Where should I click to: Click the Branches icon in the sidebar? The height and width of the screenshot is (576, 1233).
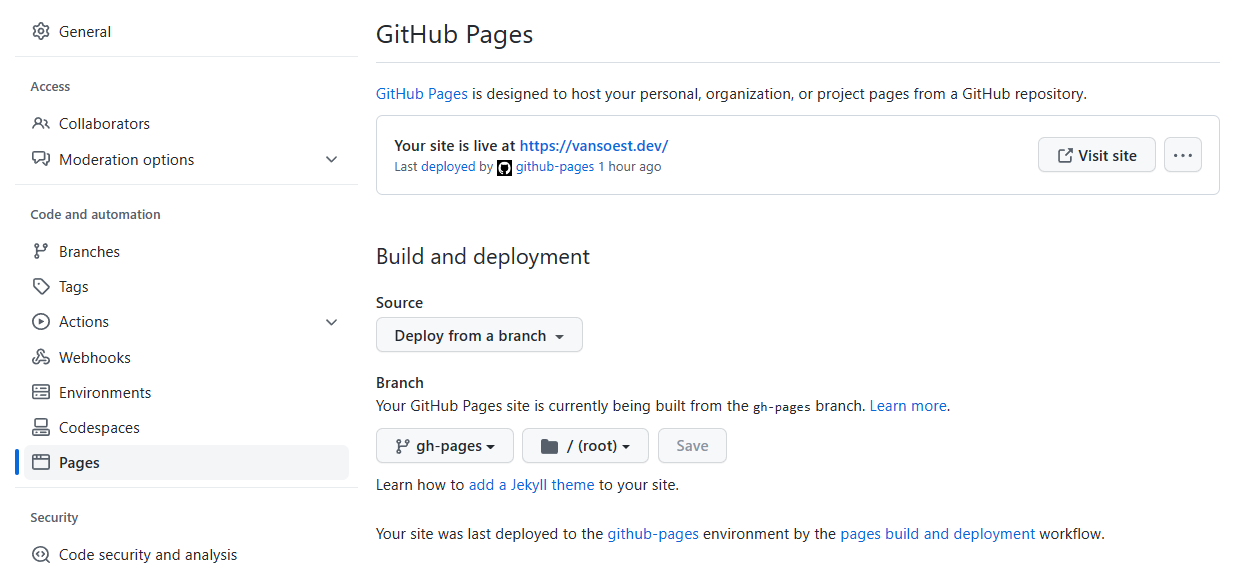pyautogui.click(x=41, y=251)
